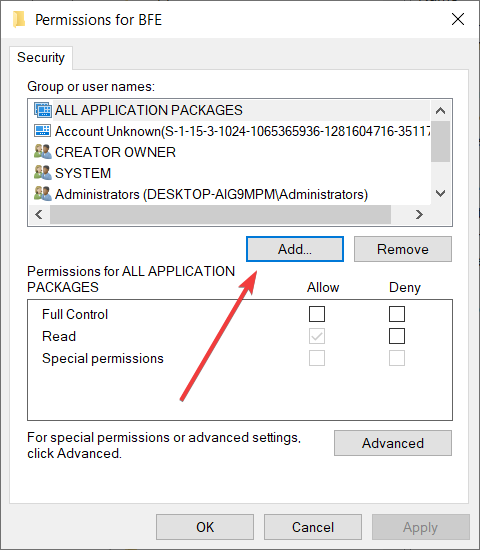Select the ALL APPLICATION PACKAGES icon
The width and height of the screenshot is (480, 550).
pos(43,110)
